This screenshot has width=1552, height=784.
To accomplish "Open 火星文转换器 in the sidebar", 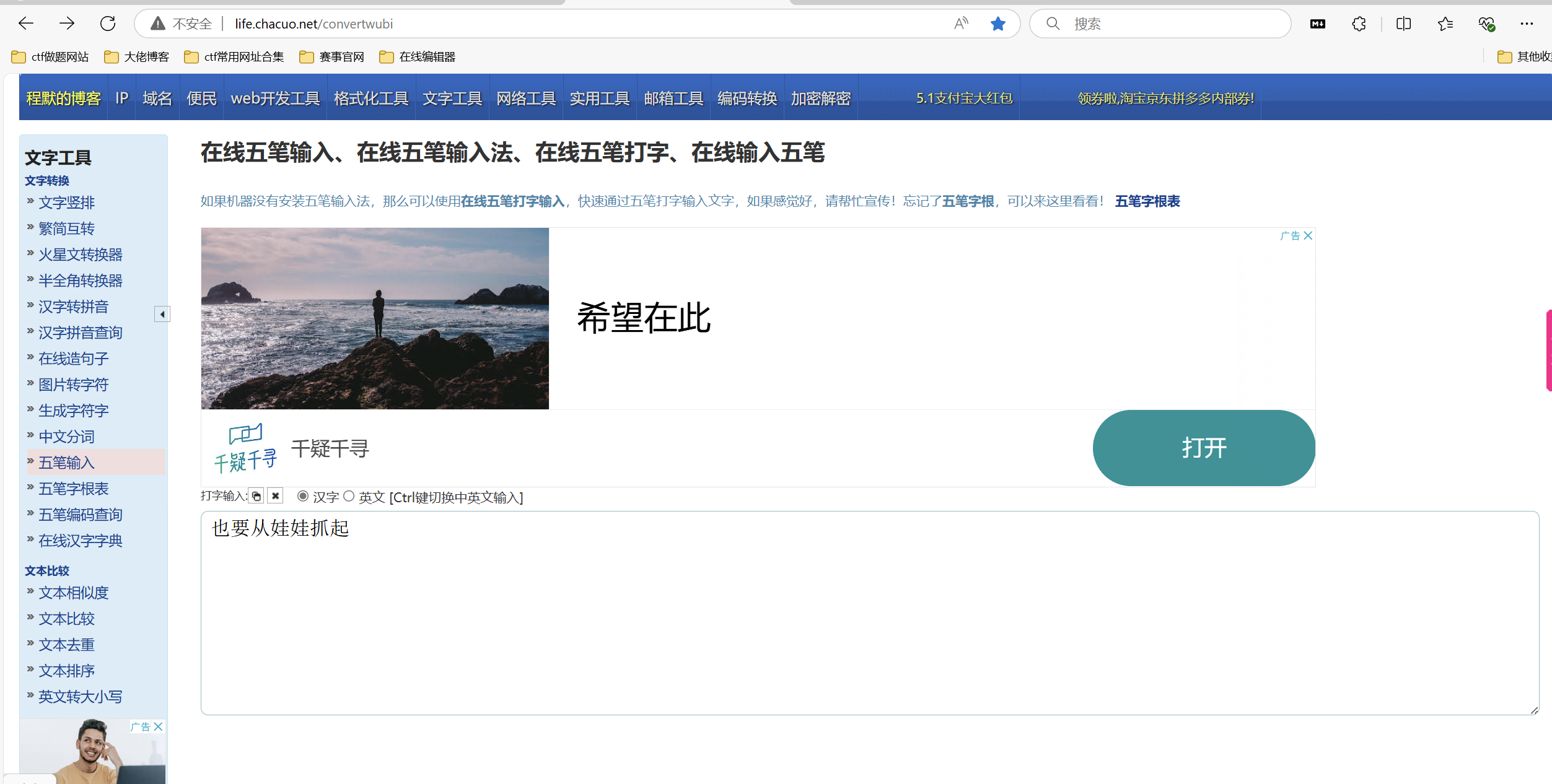I will pos(81,255).
